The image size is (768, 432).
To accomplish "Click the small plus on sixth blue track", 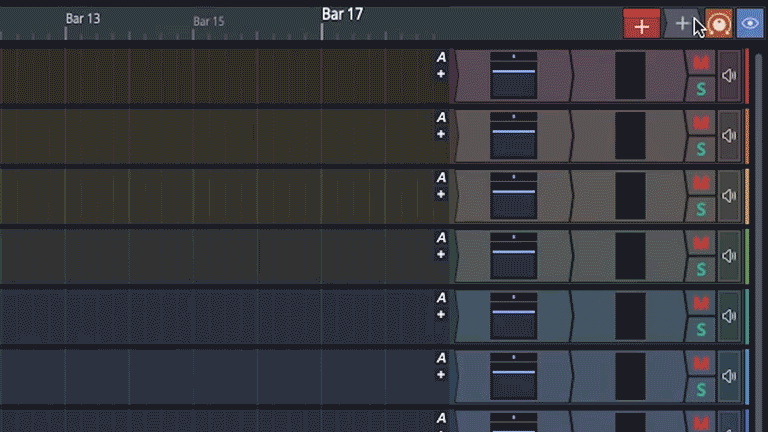I will tap(441, 375).
